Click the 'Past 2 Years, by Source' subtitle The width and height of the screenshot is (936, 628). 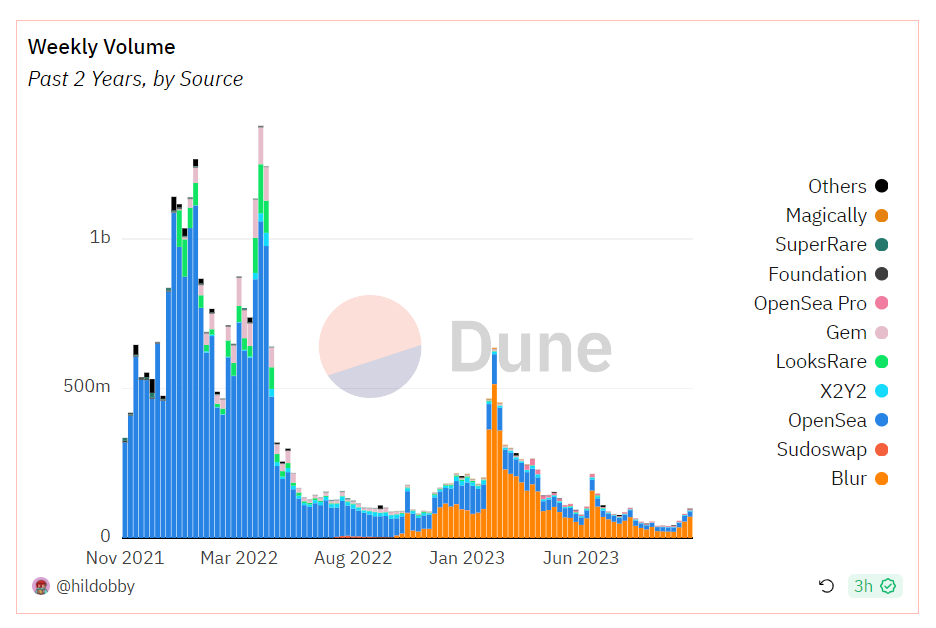tap(136, 79)
